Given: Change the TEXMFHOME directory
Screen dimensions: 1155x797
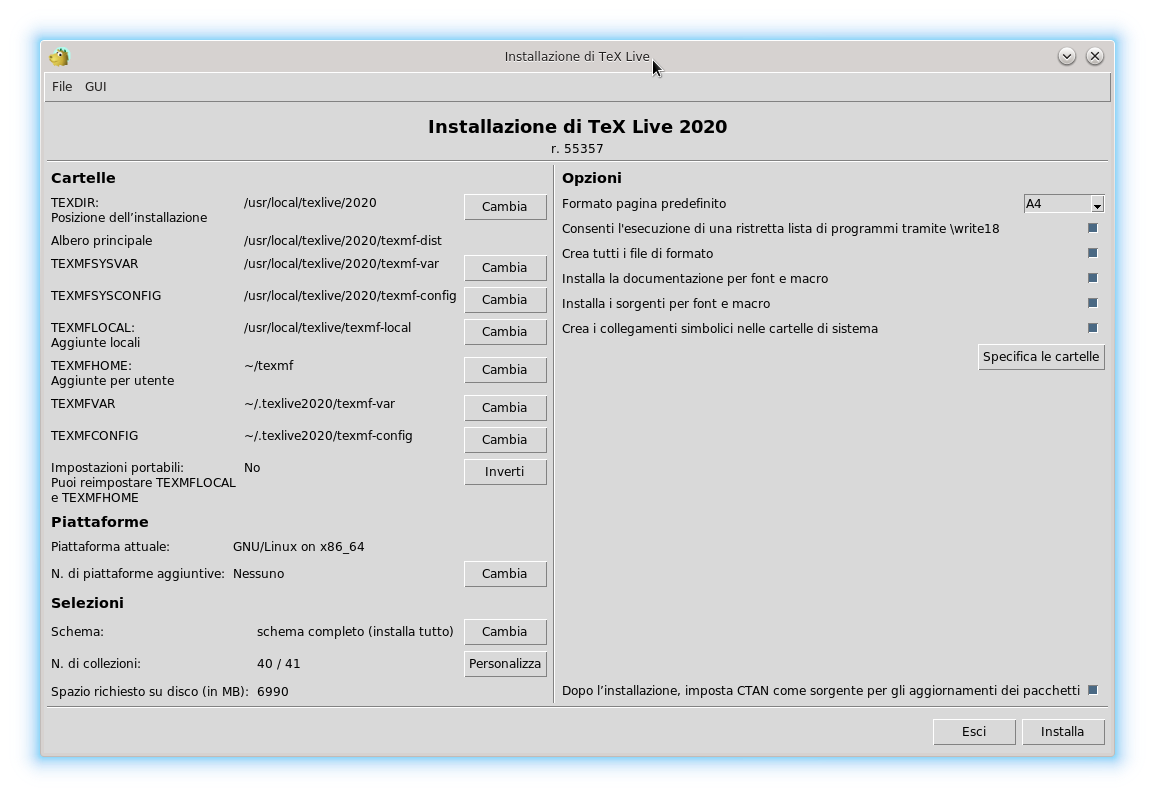Looking at the screenshot, I should [x=505, y=370].
